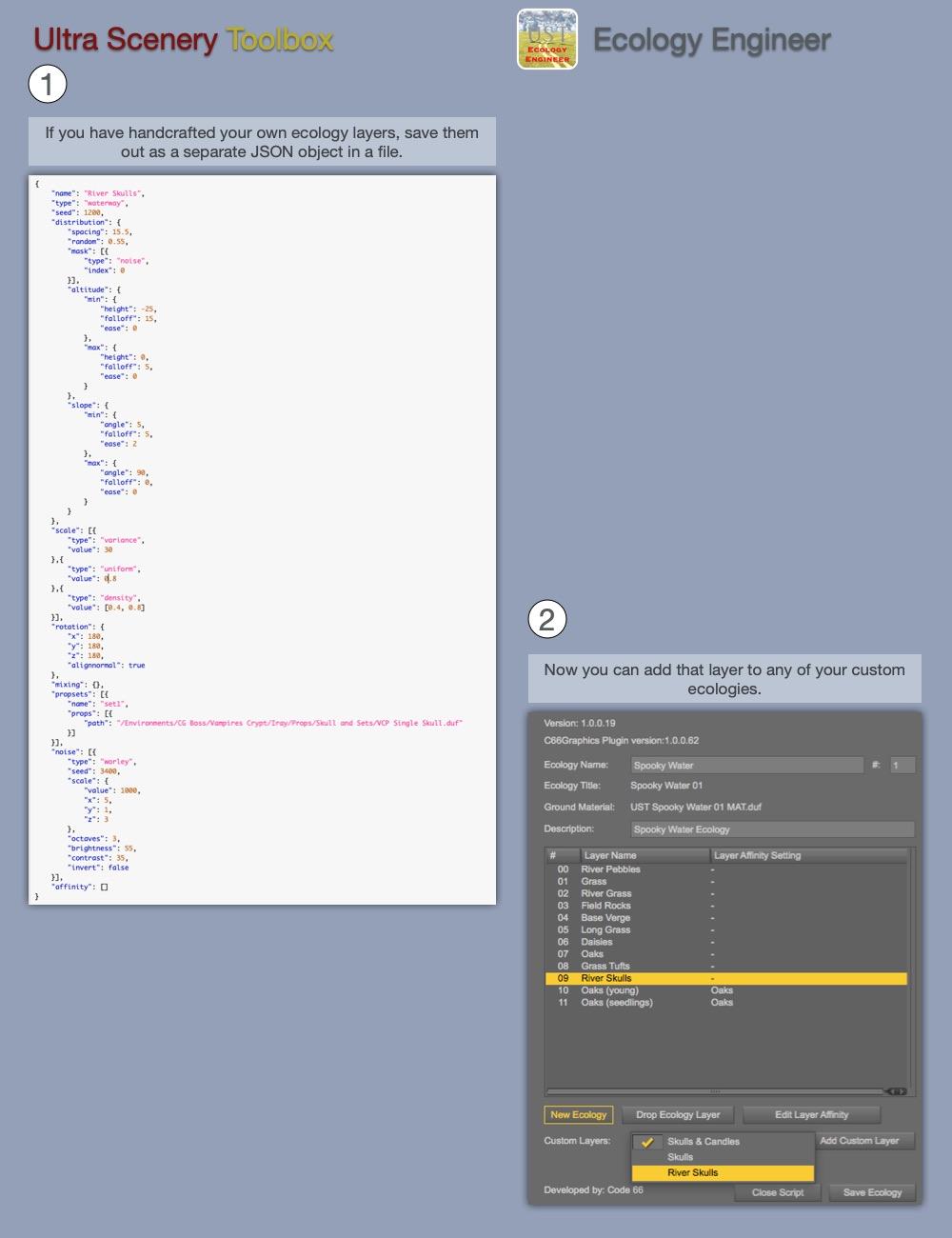Select the '01 Grass' layer row
952x1238 pixels.
tap(725, 882)
